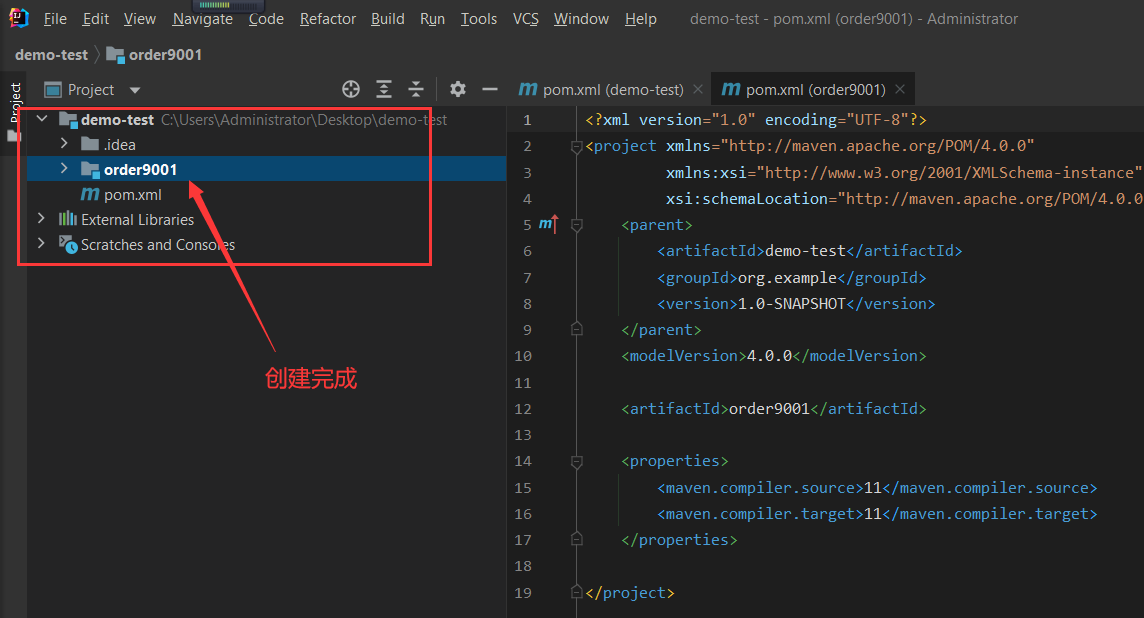This screenshot has width=1144, height=618.
Task: Open the File menu
Action: click(55, 19)
